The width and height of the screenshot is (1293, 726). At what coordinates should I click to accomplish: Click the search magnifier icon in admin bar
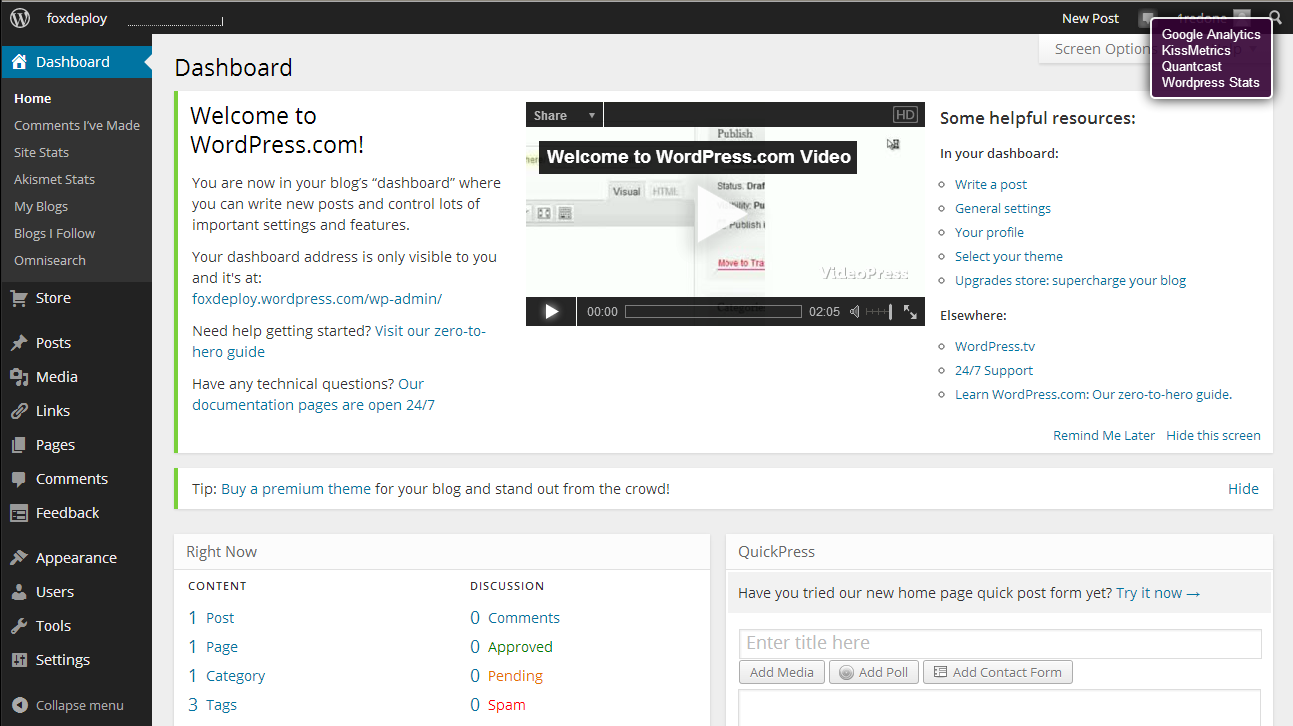point(1275,18)
